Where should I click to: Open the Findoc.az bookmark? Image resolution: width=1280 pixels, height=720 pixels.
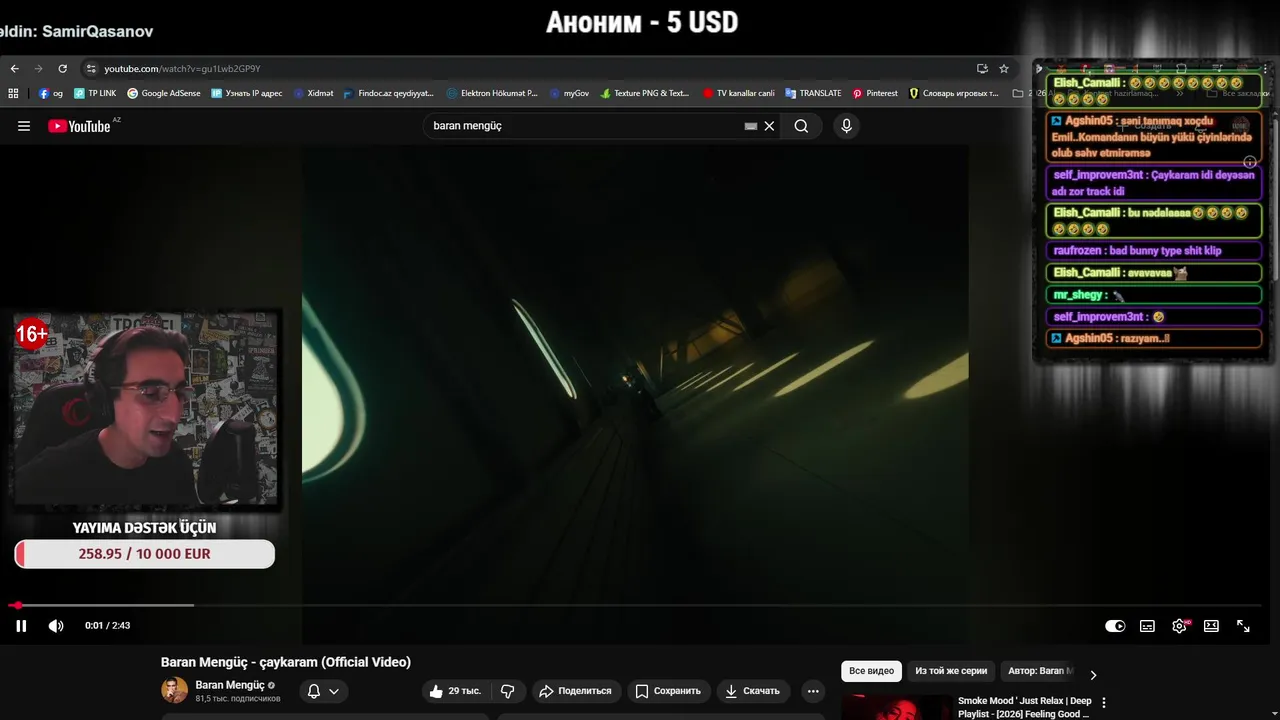(x=389, y=93)
